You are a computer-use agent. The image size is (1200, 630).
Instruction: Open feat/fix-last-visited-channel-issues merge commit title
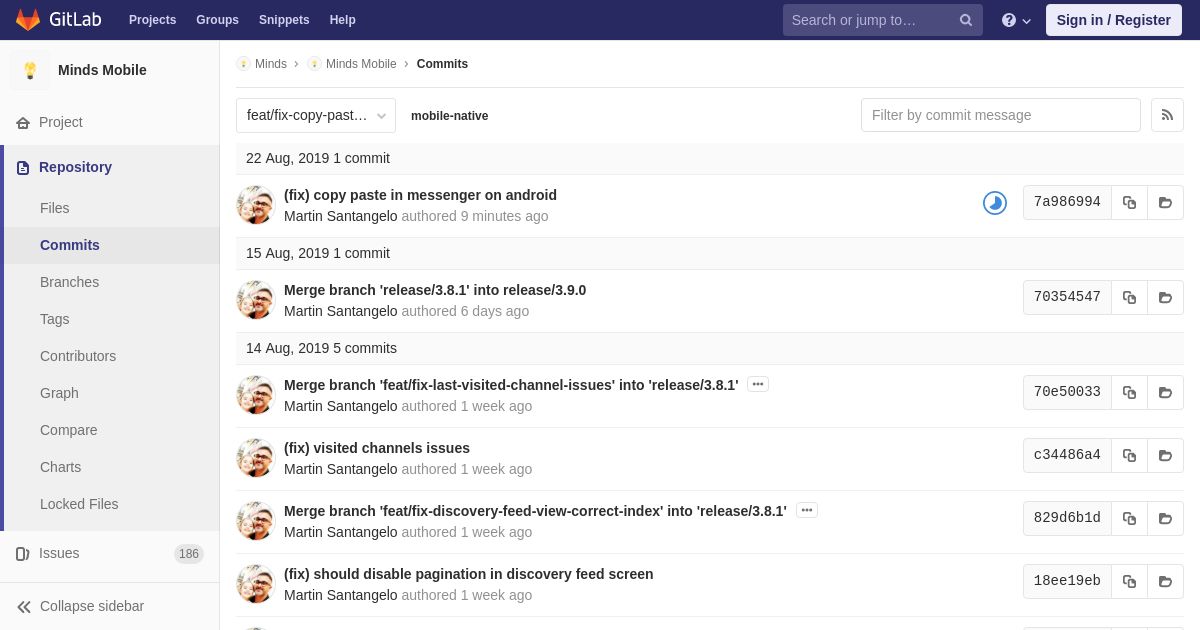tap(511, 385)
